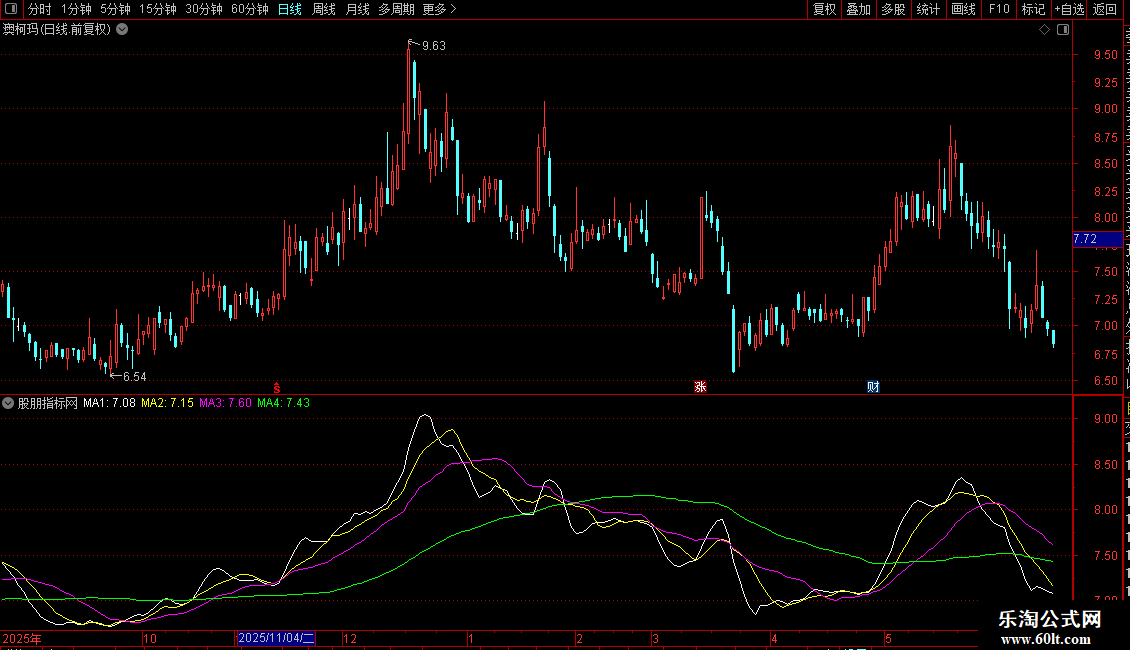Click the 2025/11/04 date label
This screenshot has width=1130, height=650.
point(276,638)
